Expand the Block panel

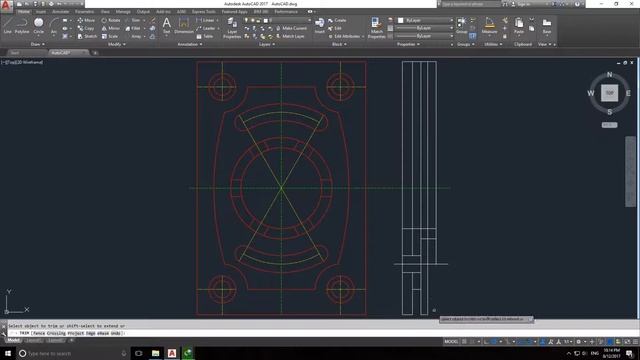pyautogui.click(x=339, y=44)
